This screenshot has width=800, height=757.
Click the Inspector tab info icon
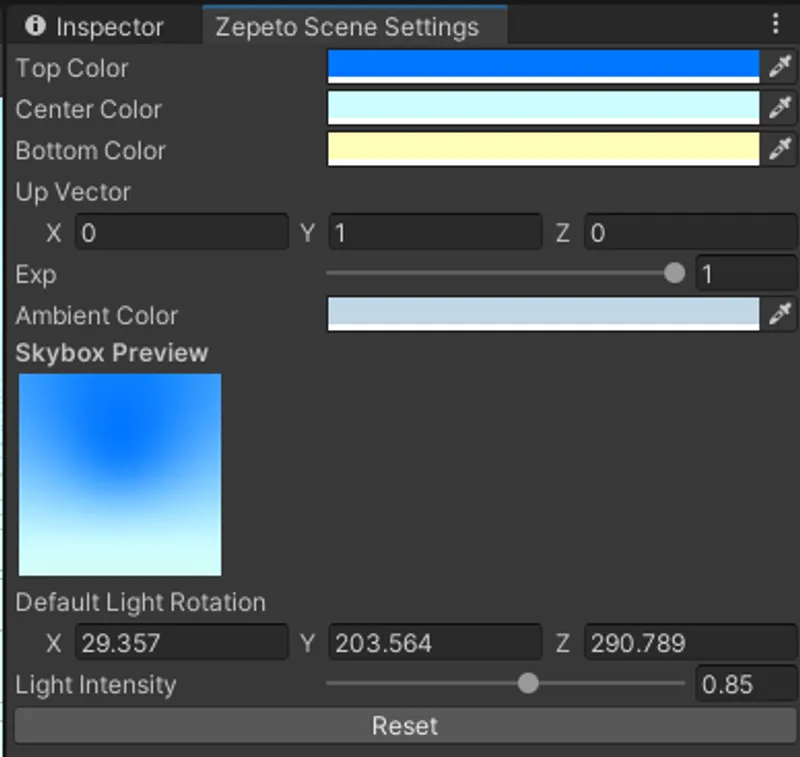coord(36,26)
